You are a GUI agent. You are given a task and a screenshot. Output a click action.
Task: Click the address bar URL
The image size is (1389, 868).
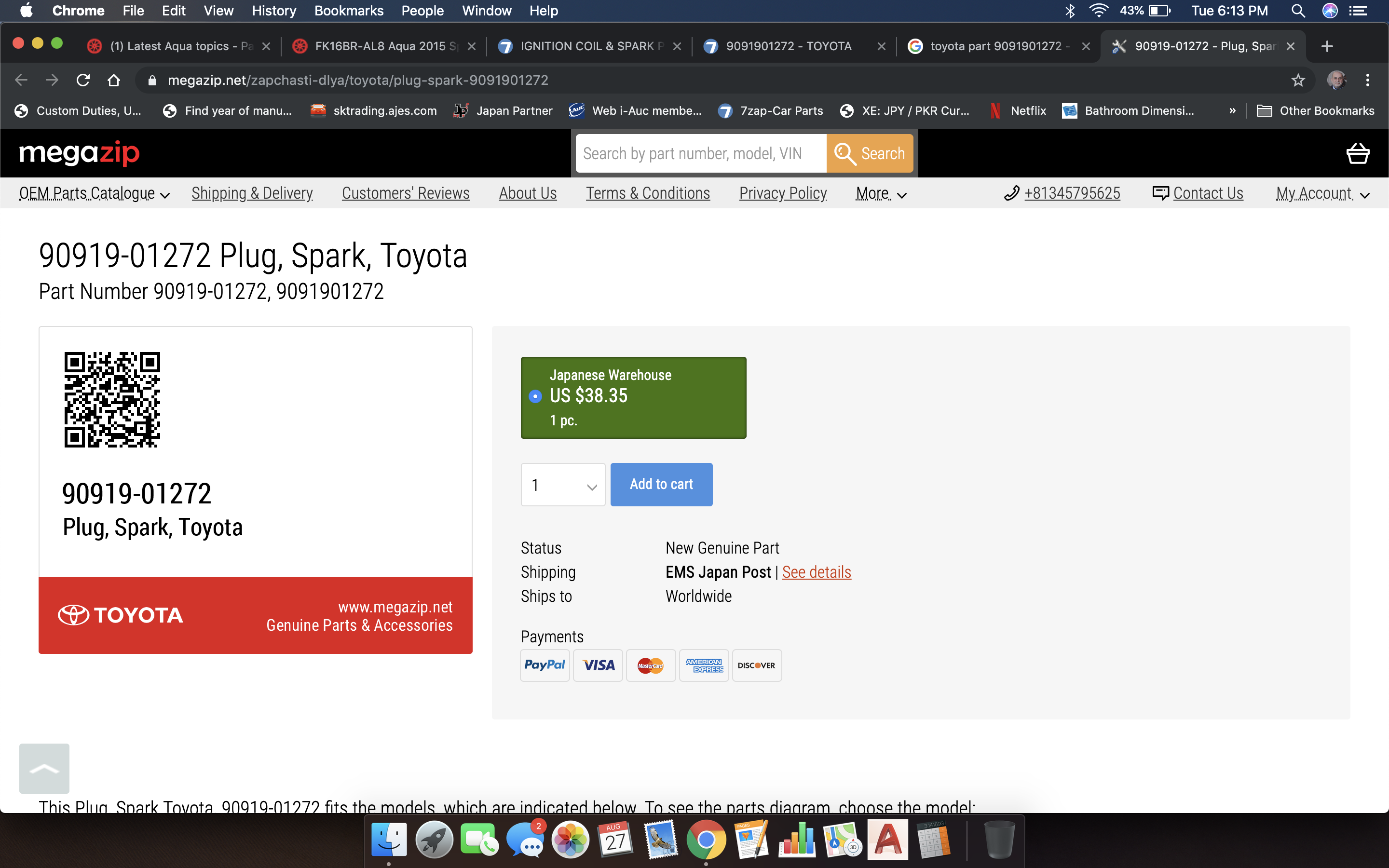pos(357,80)
